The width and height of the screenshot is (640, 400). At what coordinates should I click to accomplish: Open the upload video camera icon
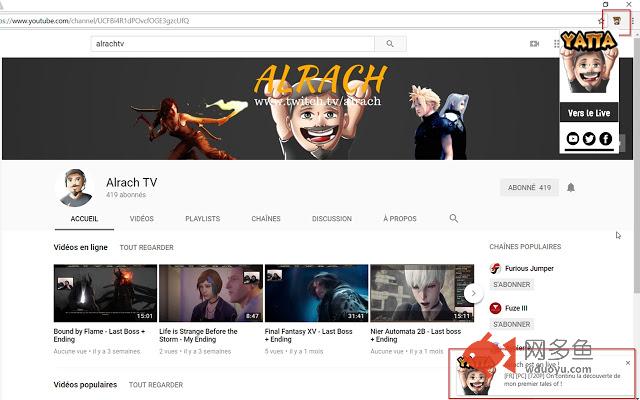click(534, 44)
